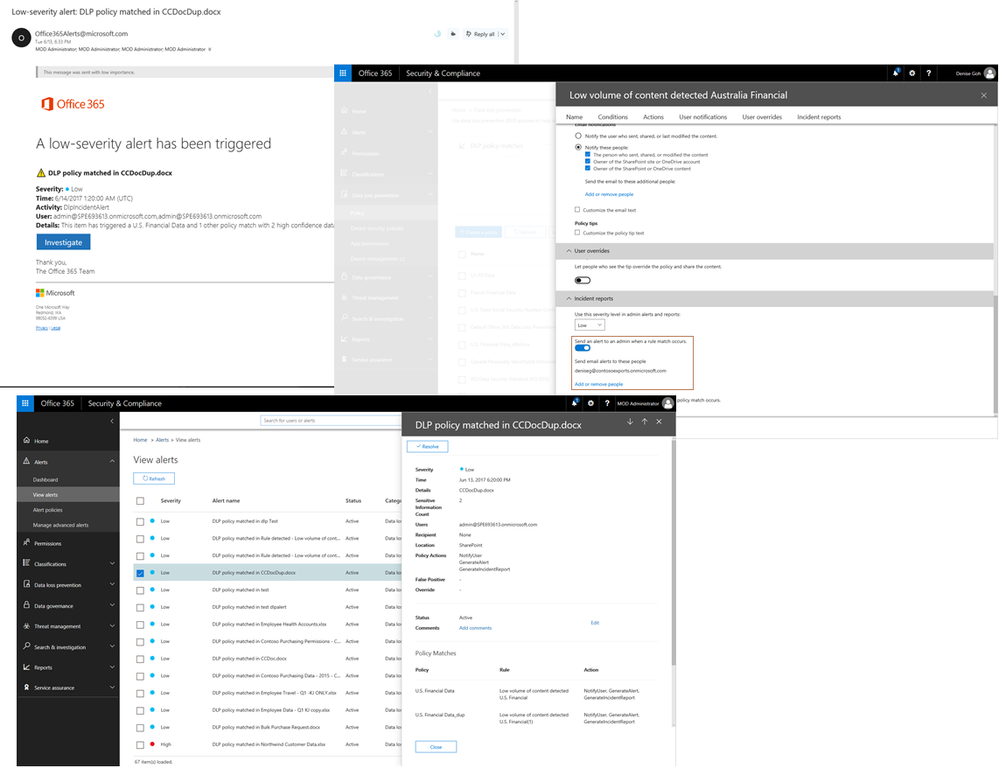
Task: Open the app launcher waffle in lower window
Action: click(25, 403)
